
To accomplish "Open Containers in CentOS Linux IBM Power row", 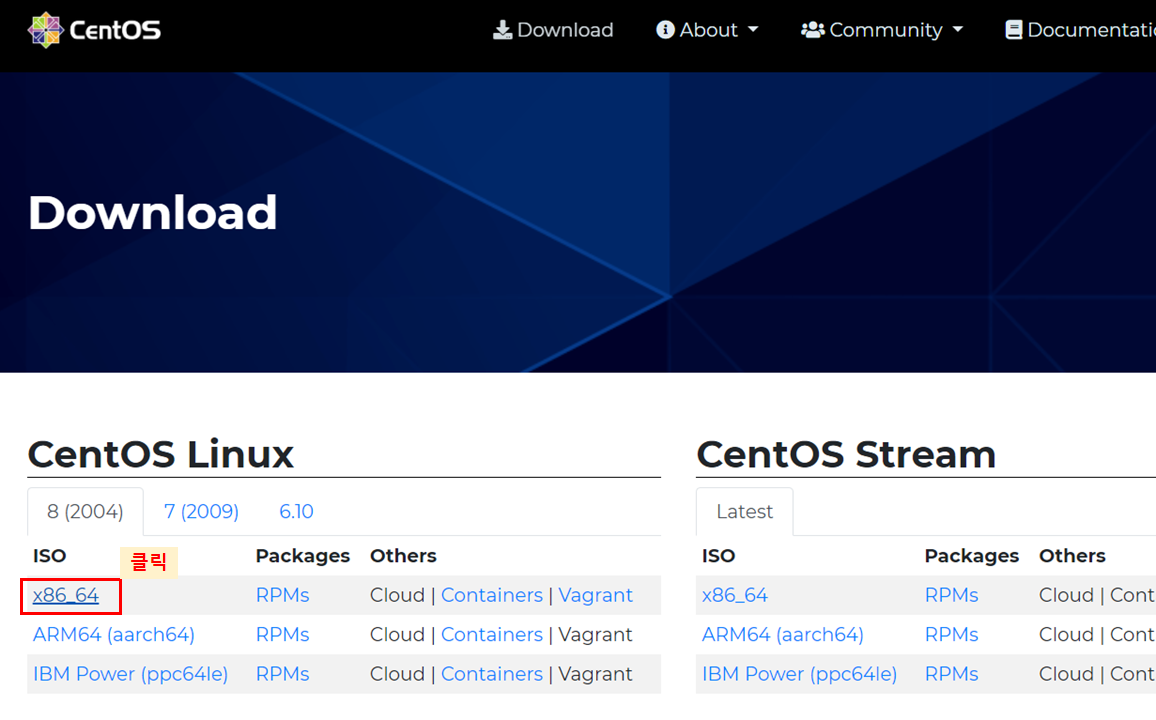I will coord(492,674).
